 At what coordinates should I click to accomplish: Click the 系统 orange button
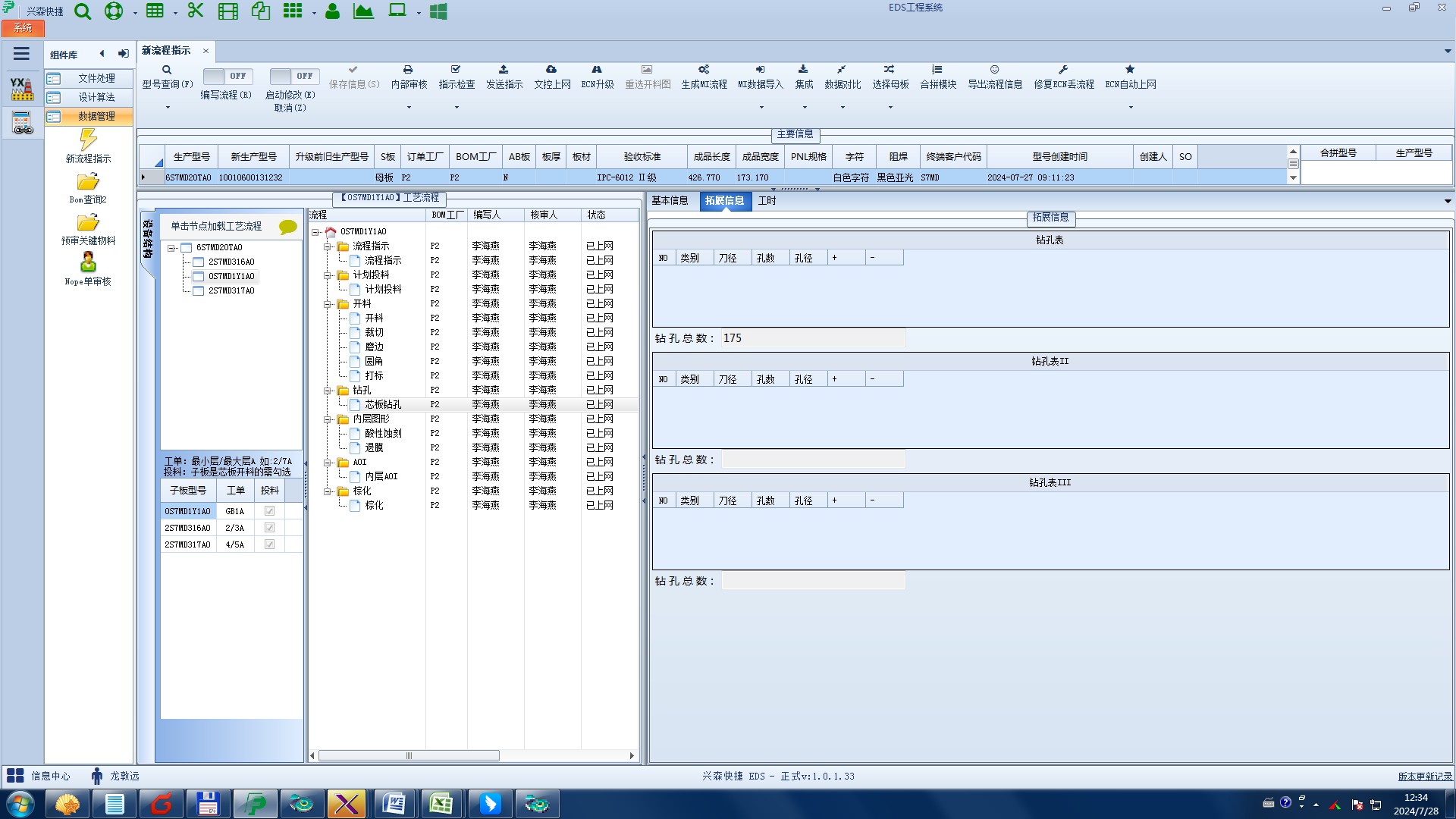[23, 28]
